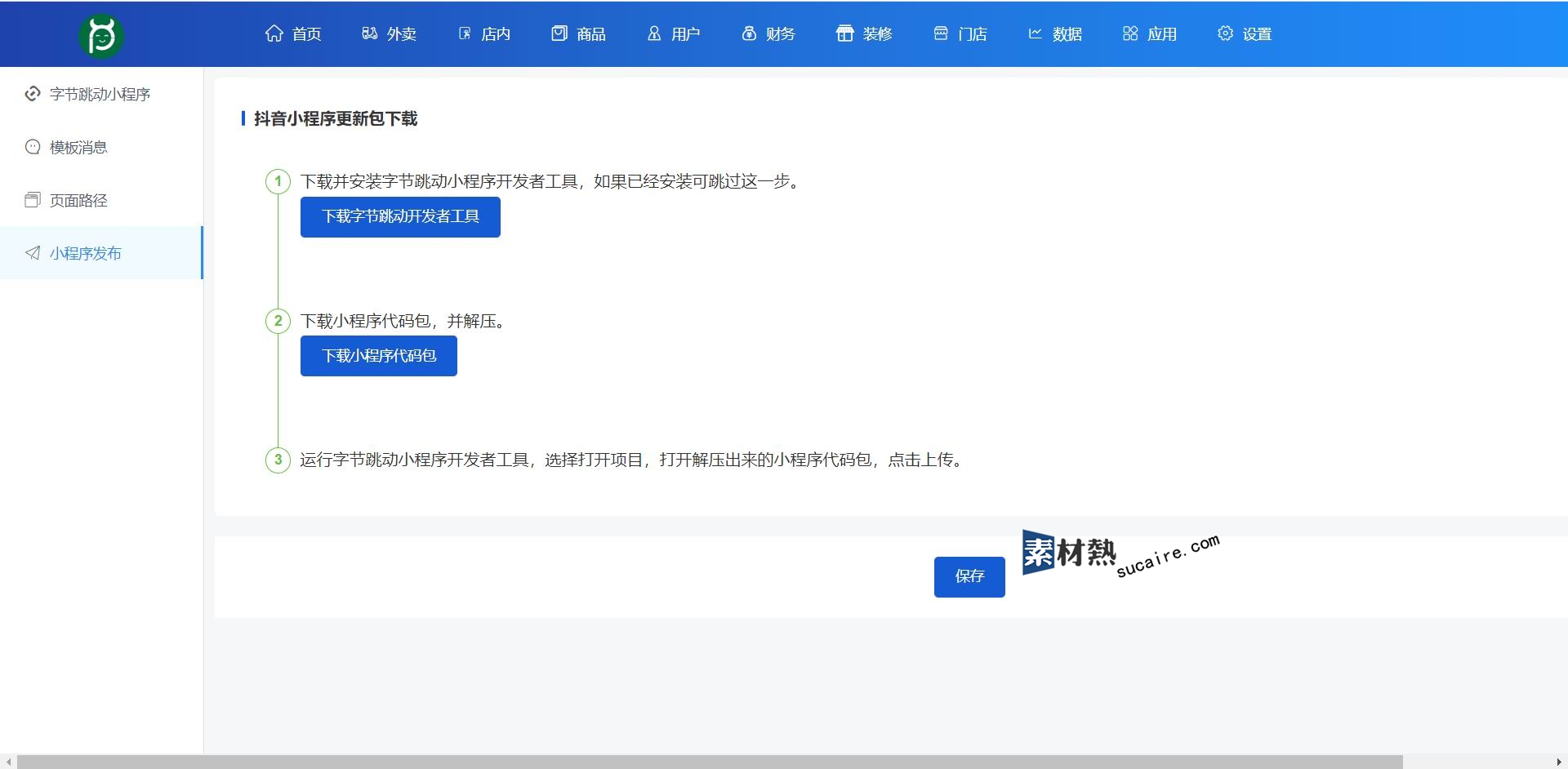Click the paper plane icon beside 小程序发布
Screen dimensions: 1568x769
[33, 253]
